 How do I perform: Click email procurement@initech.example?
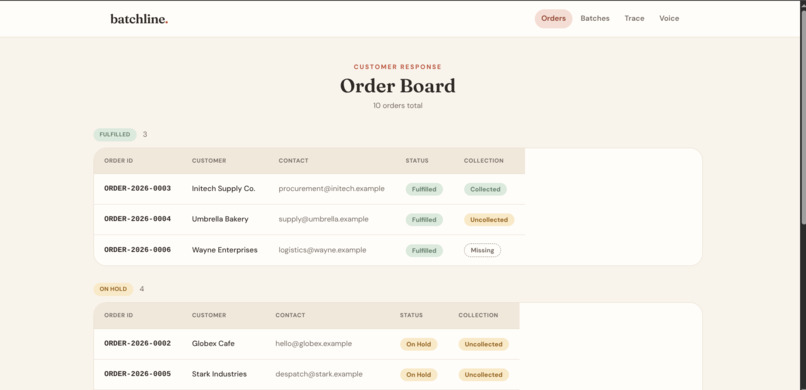point(332,189)
